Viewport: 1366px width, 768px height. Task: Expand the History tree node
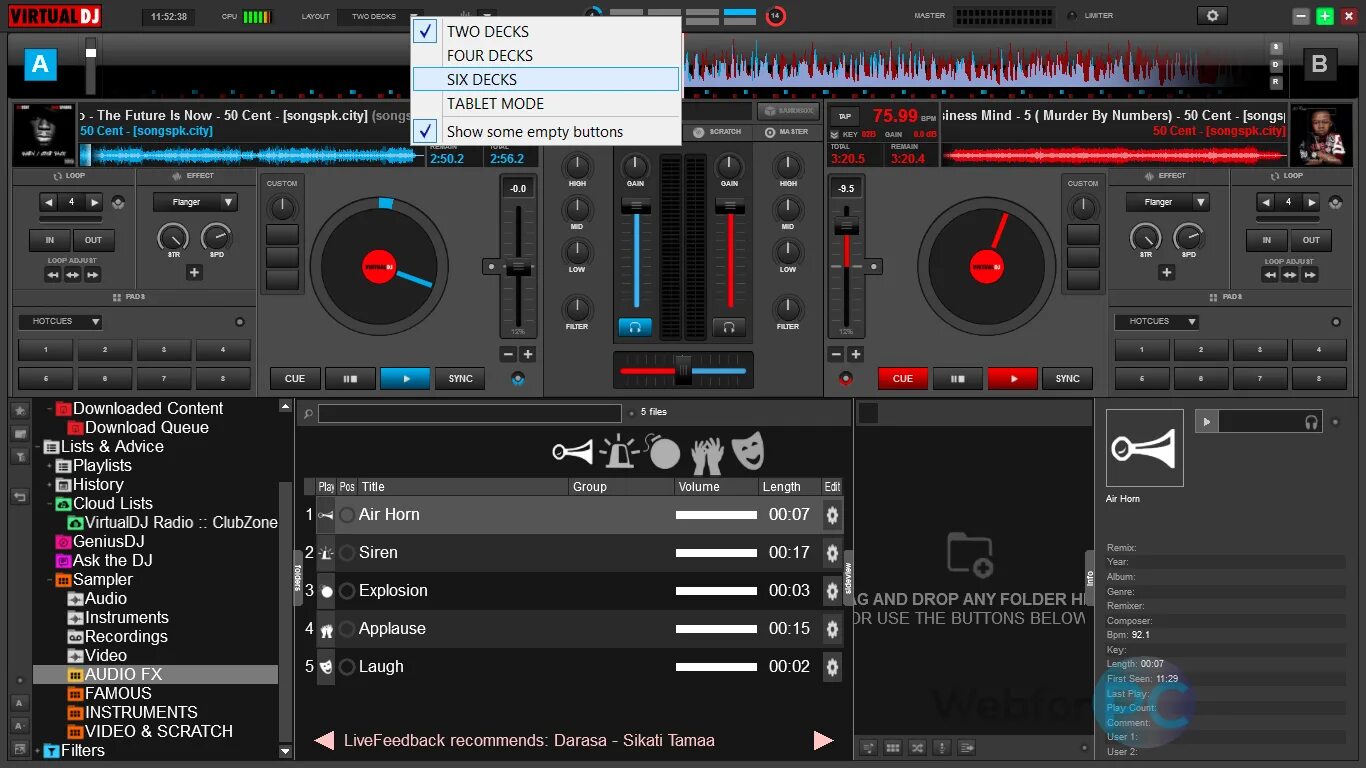point(49,485)
